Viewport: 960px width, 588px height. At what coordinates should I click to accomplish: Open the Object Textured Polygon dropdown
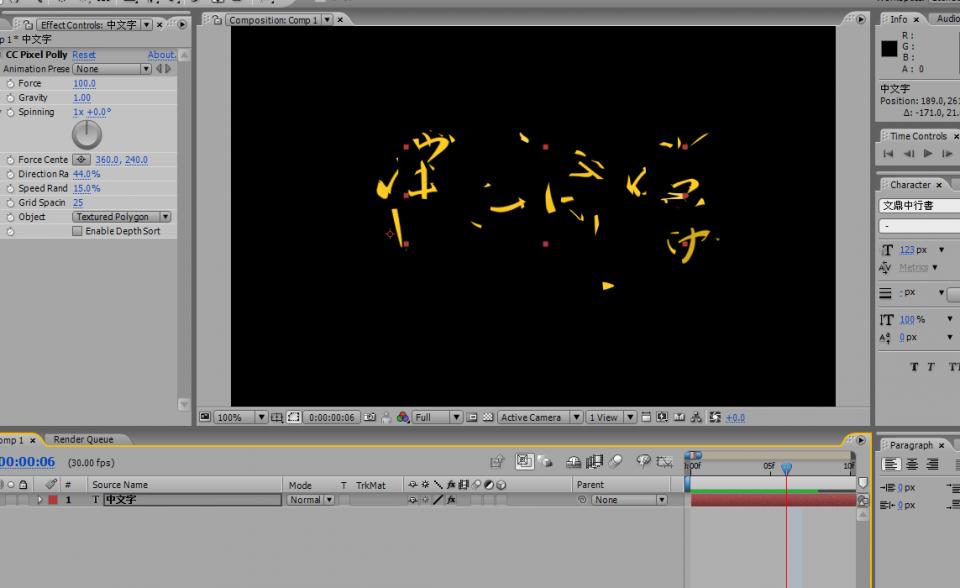(x=121, y=217)
